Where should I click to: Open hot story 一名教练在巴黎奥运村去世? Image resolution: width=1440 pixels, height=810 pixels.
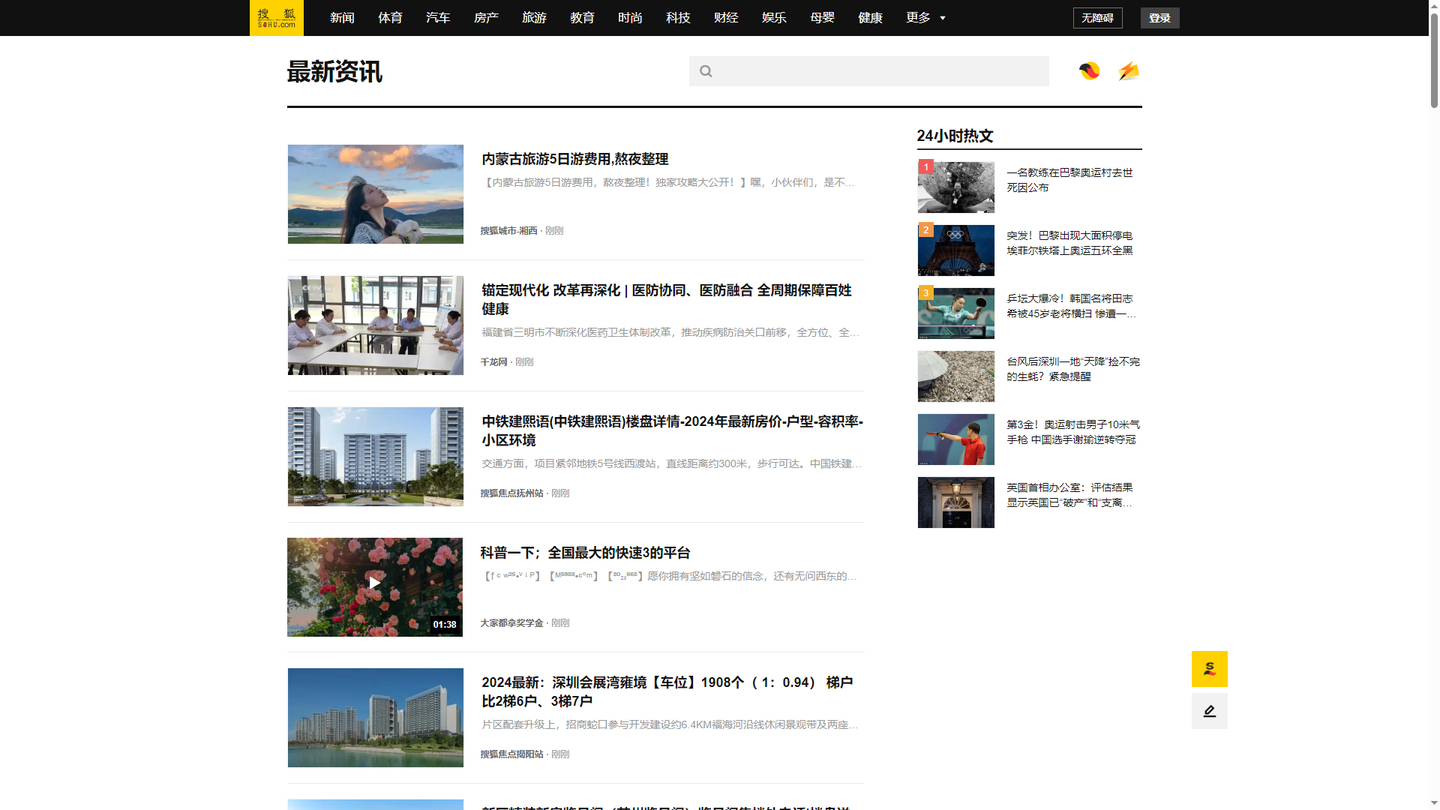tap(1070, 180)
